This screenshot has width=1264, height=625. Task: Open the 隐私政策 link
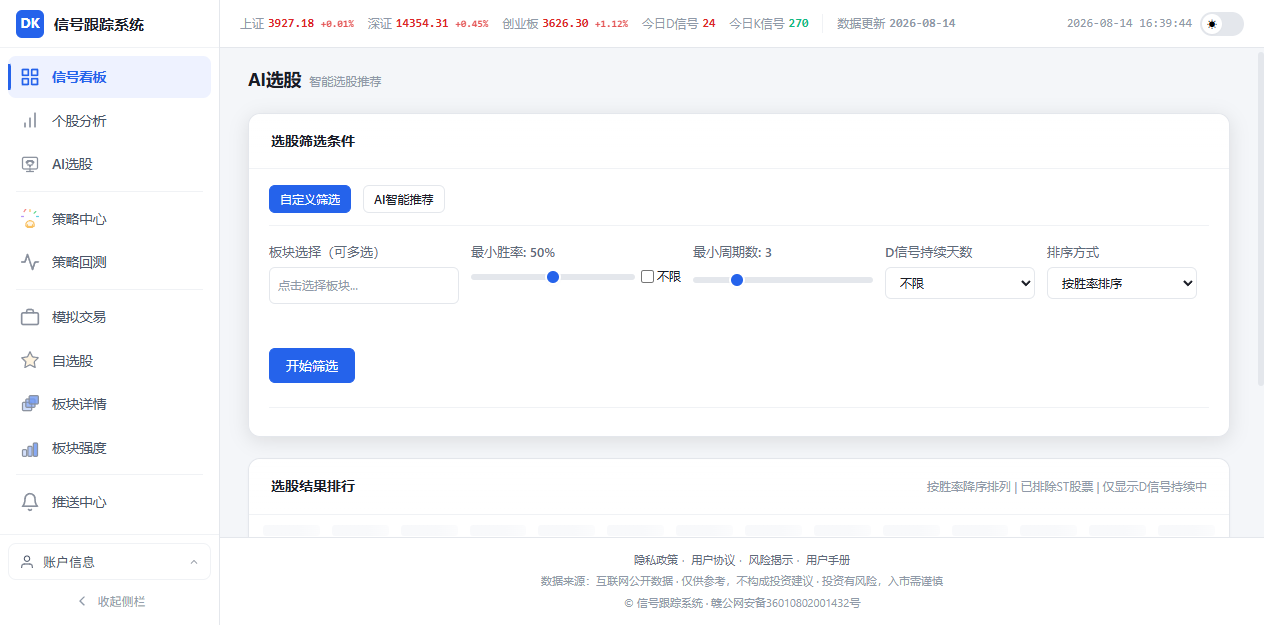656,560
